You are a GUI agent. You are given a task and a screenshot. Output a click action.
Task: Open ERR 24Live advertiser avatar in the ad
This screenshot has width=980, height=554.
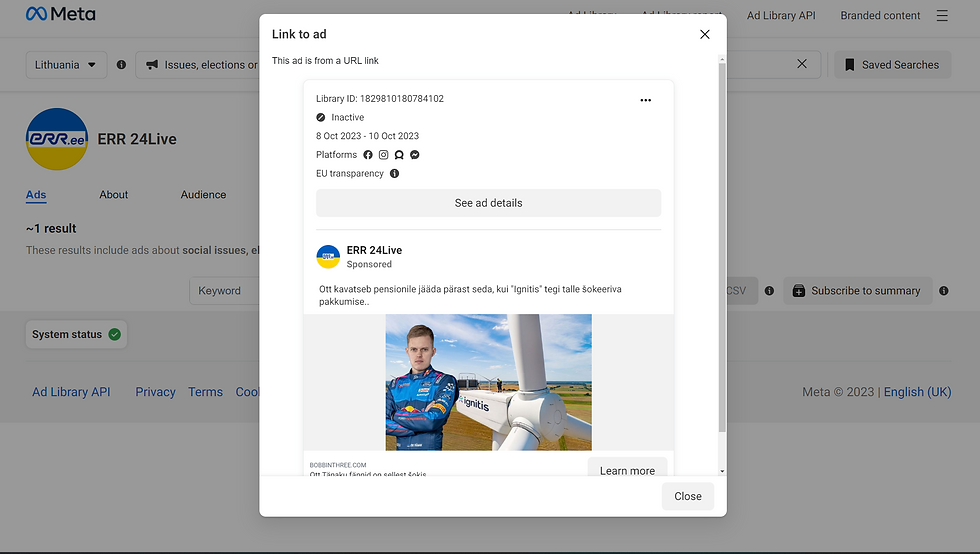coord(328,256)
